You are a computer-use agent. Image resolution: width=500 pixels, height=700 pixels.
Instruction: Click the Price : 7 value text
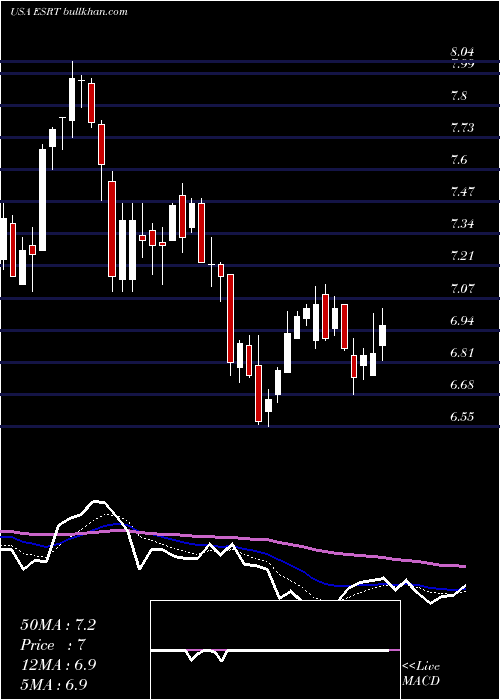point(53,645)
